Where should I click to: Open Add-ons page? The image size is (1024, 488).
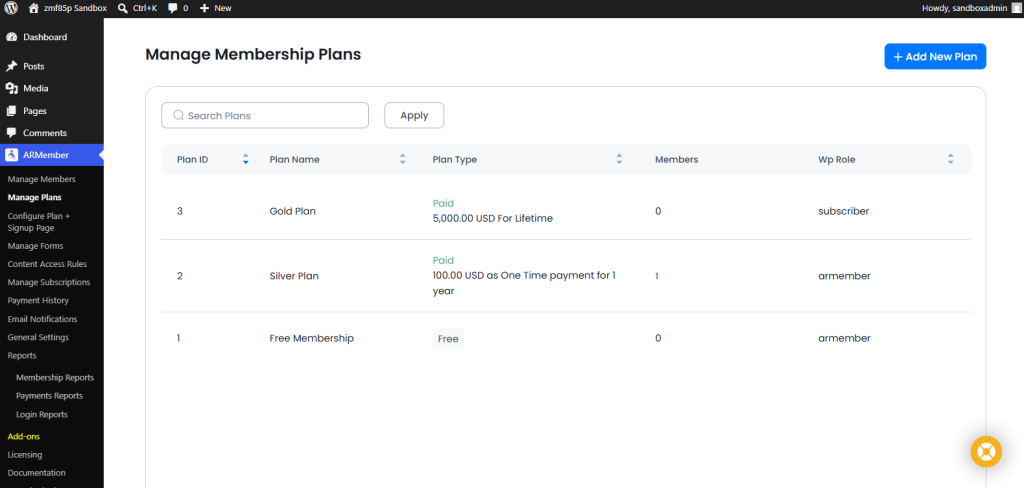coord(24,436)
